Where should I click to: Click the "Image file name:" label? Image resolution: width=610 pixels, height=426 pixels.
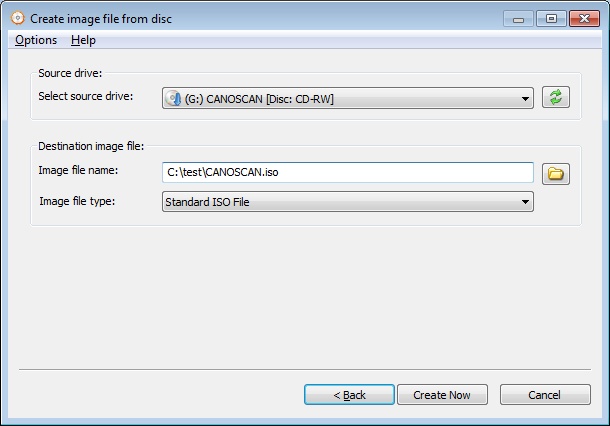tap(78, 170)
